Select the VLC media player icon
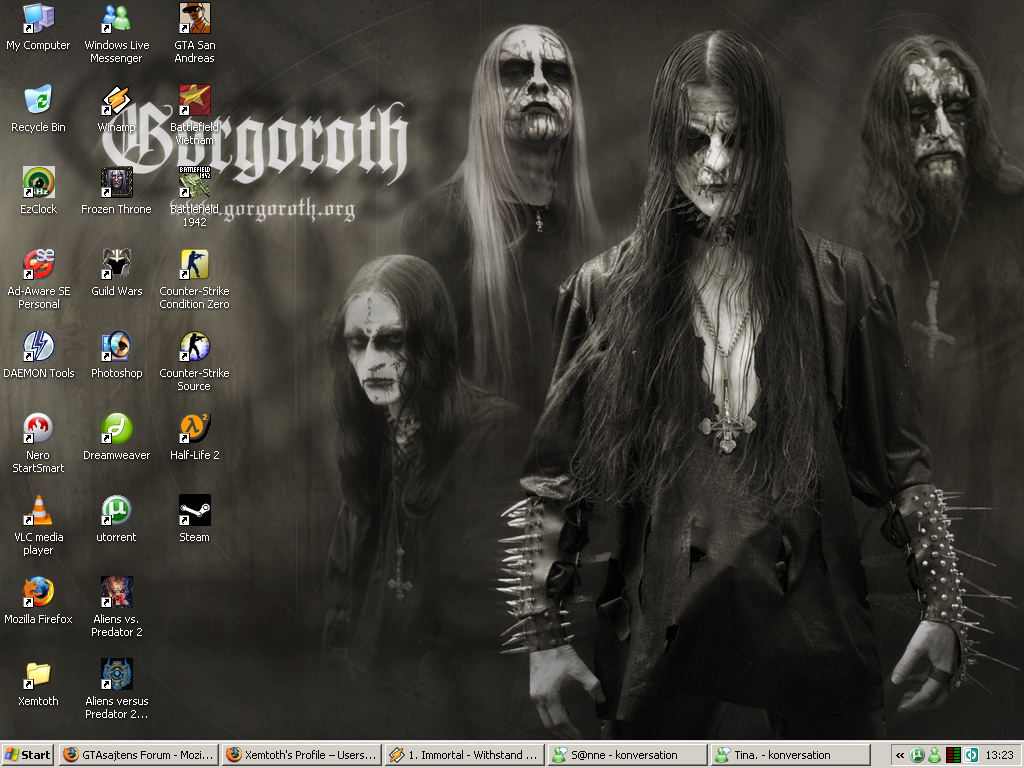The image size is (1024, 768). click(x=38, y=511)
